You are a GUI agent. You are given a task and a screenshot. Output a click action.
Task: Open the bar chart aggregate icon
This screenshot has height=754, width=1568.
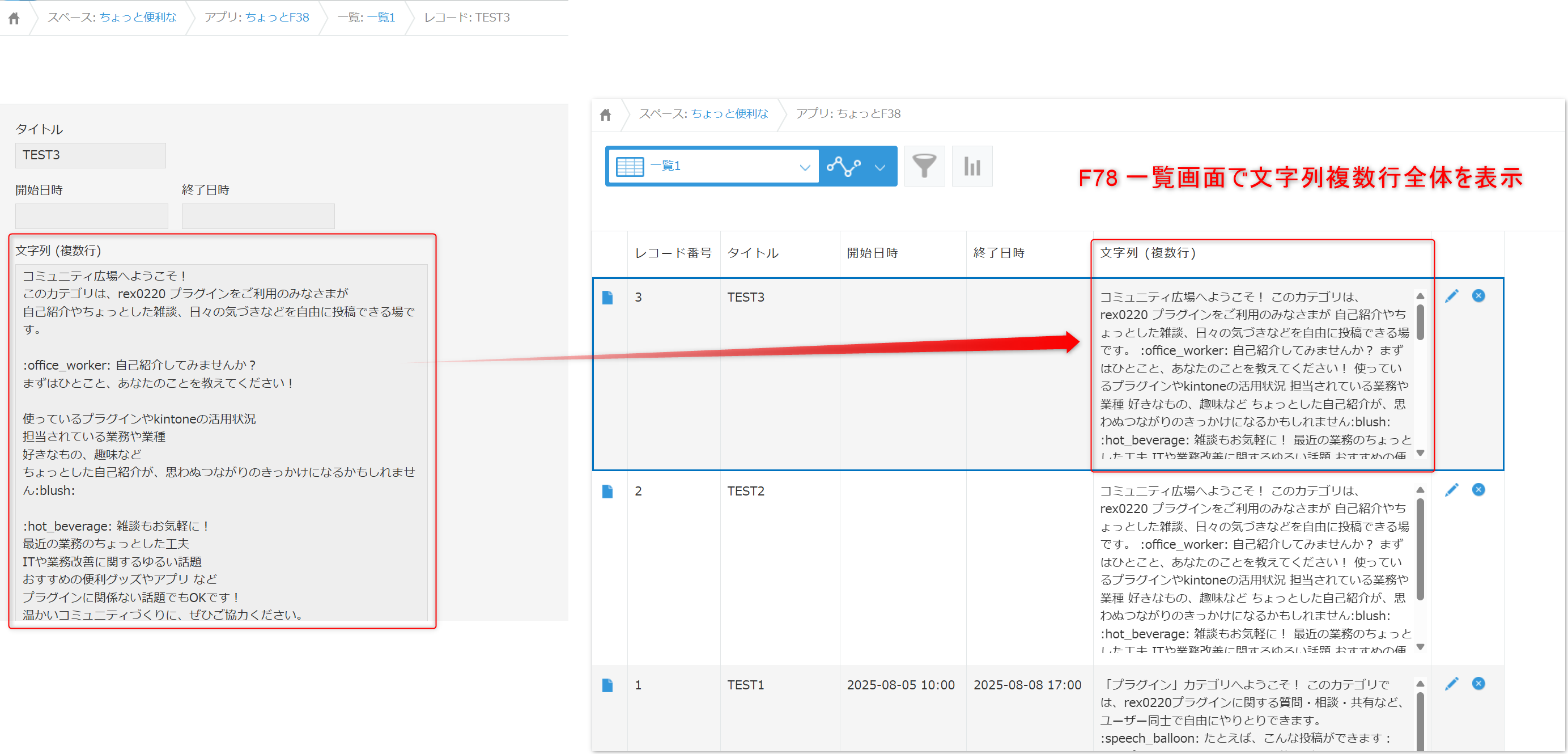coord(971,166)
